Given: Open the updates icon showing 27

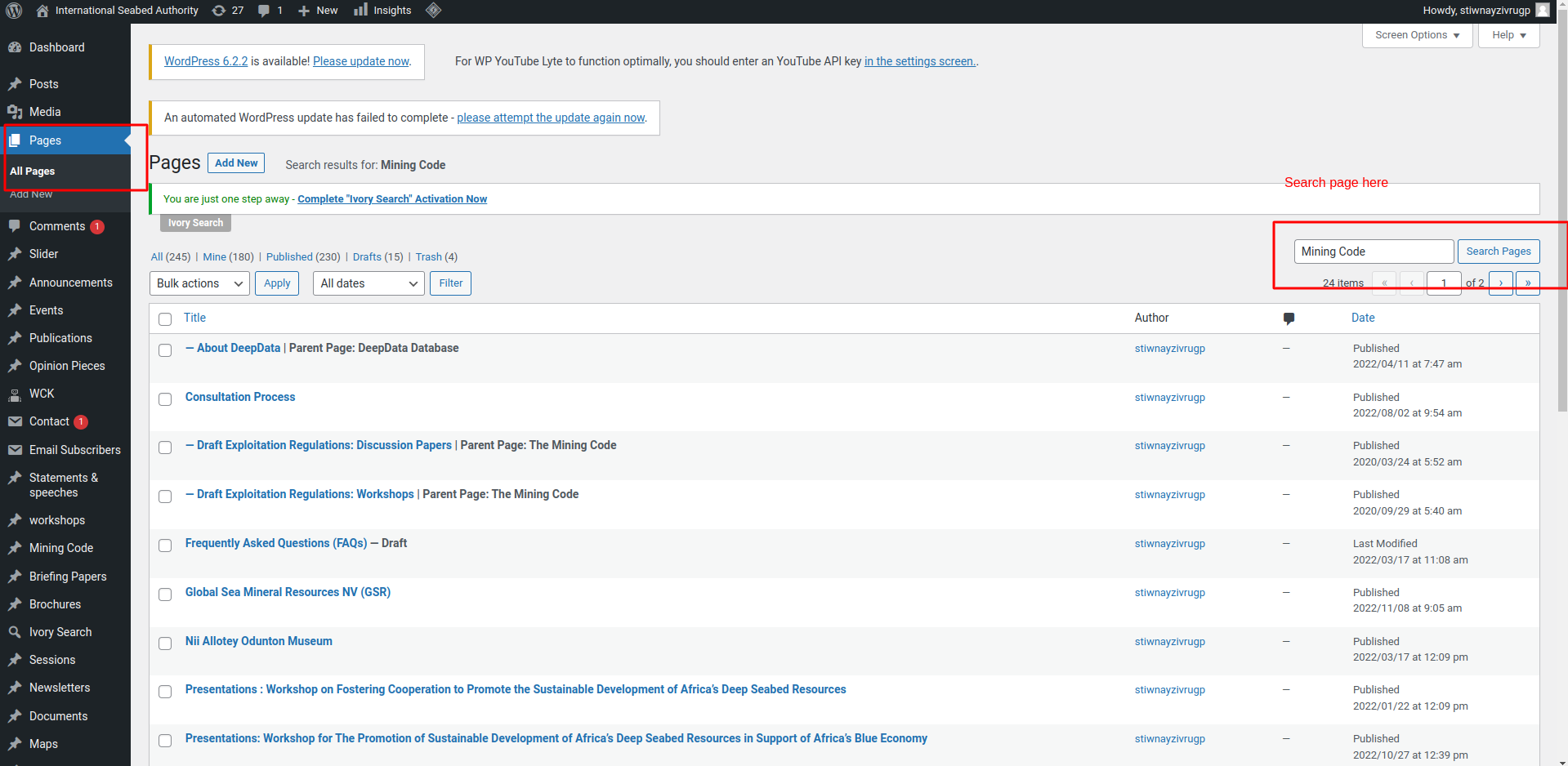Looking at the screenshot, I should 219,11.
